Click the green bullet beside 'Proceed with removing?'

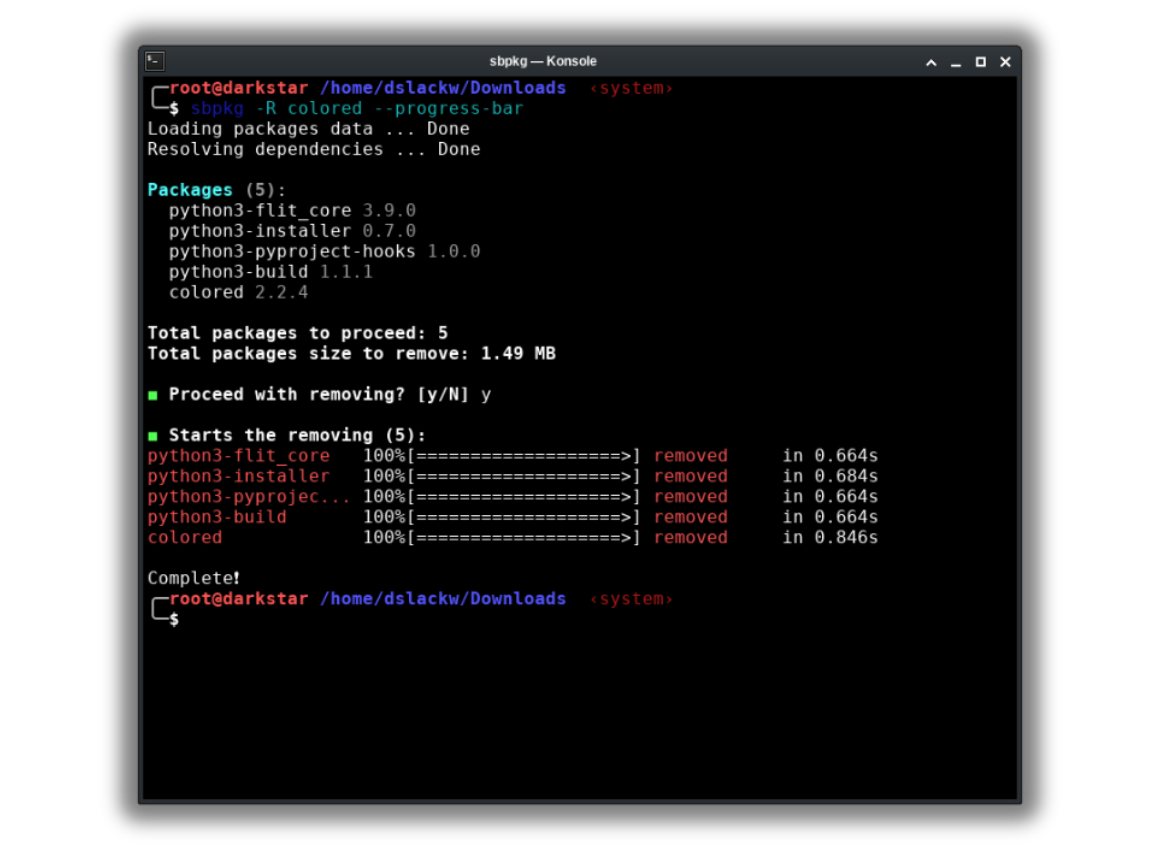(152, 394)
